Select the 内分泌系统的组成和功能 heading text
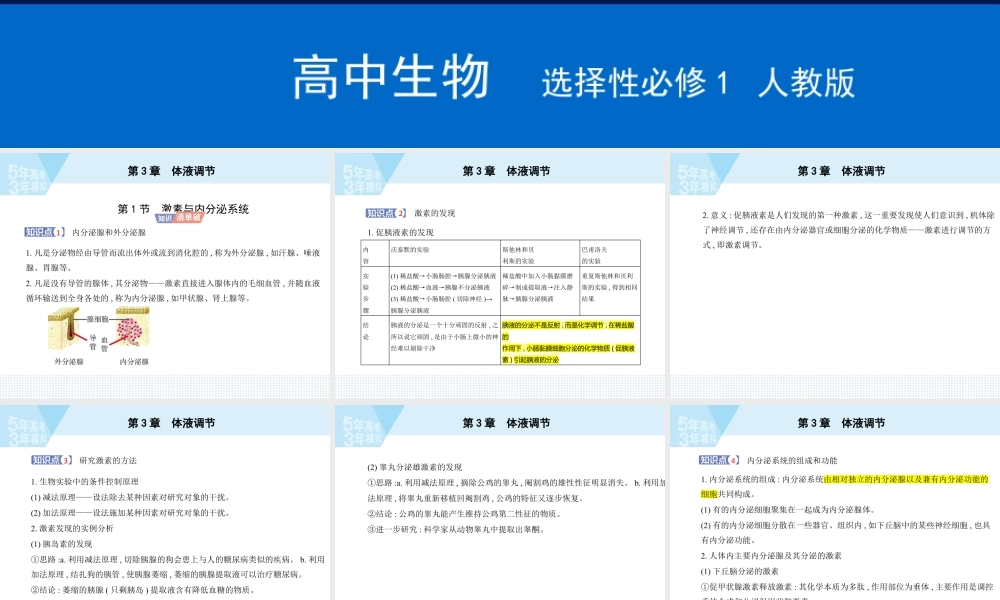Image resolution: width=1000 pixels, height=600 pixels. click(x=792, y=460)
